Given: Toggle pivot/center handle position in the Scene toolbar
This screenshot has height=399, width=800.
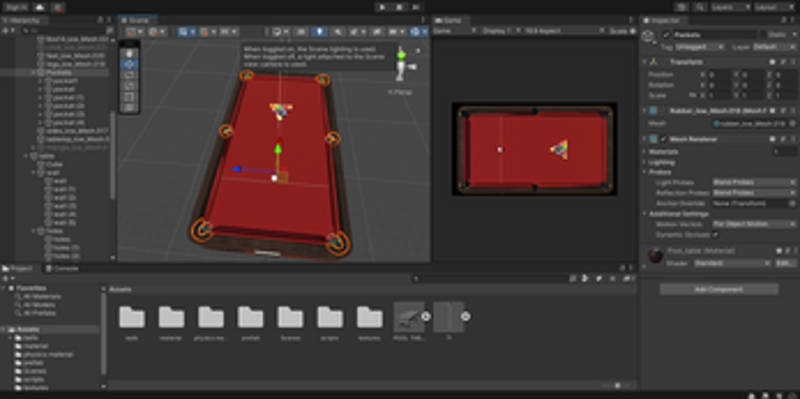Looking at the screenshot, I should 134,32.
